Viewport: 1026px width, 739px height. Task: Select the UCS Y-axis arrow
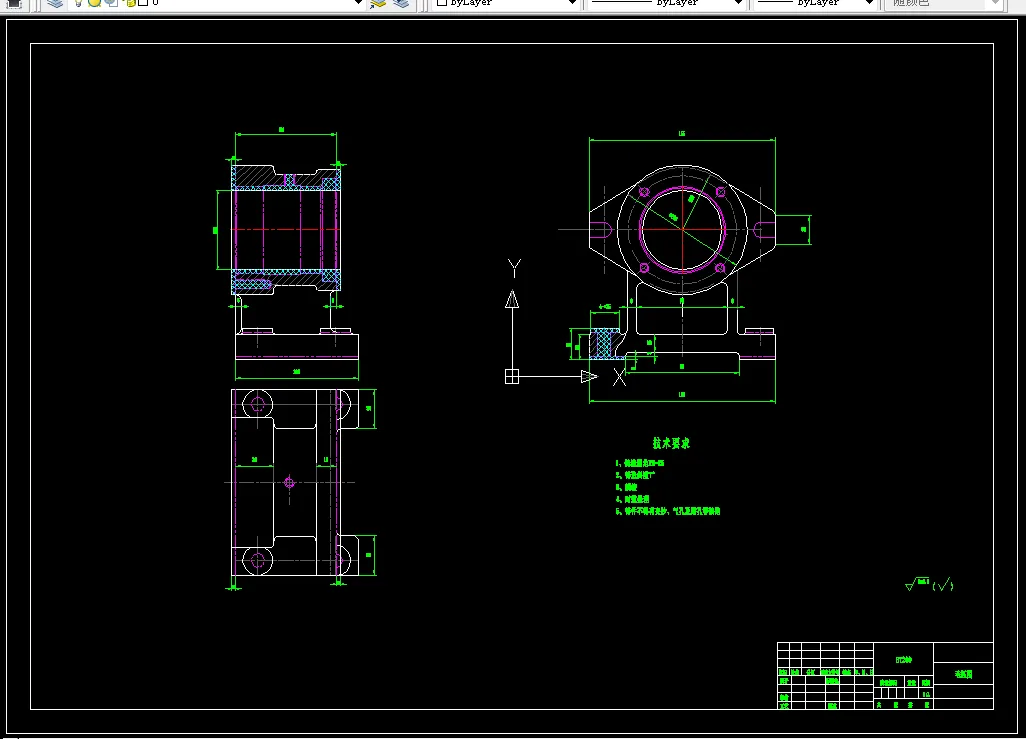(x=512, y=299)
